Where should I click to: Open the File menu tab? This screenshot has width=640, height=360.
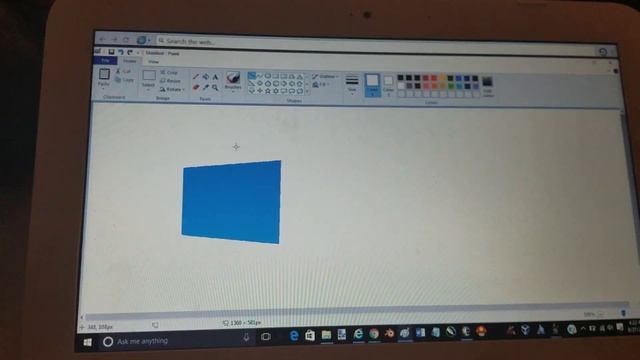point(105,61)
